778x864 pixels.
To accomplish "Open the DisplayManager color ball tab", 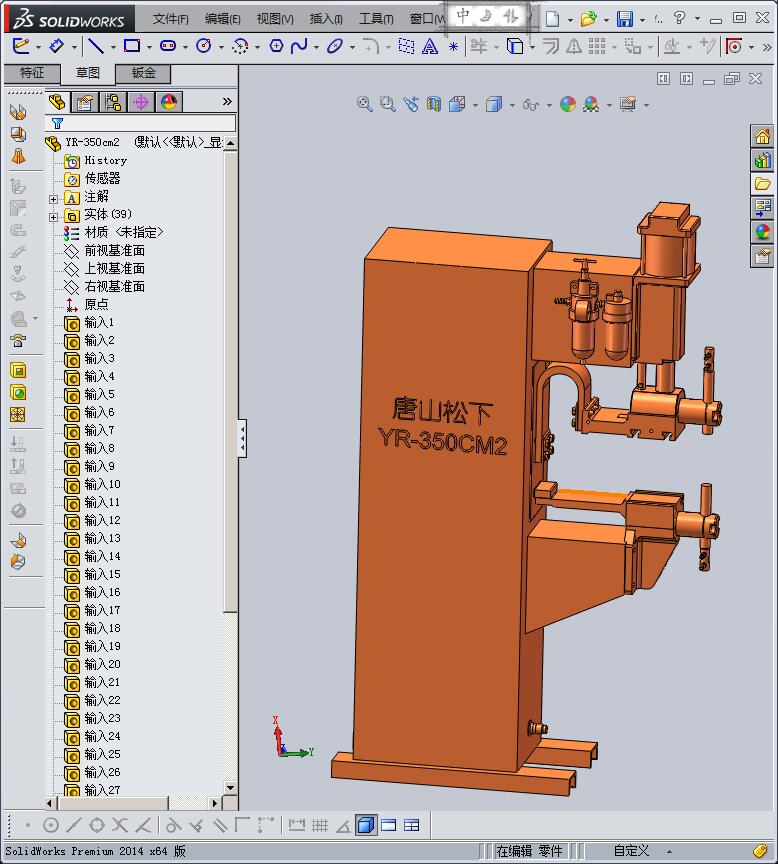I will click(169, 102).
